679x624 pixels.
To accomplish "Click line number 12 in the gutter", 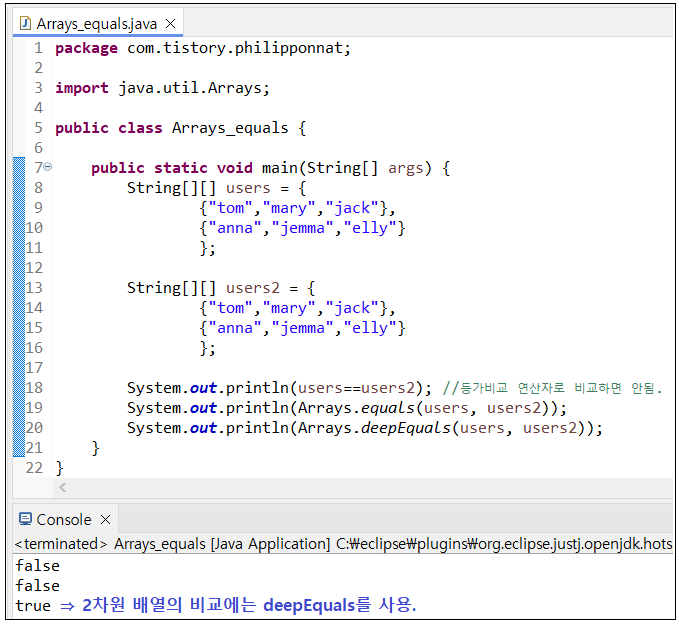I will click(34, 268).
